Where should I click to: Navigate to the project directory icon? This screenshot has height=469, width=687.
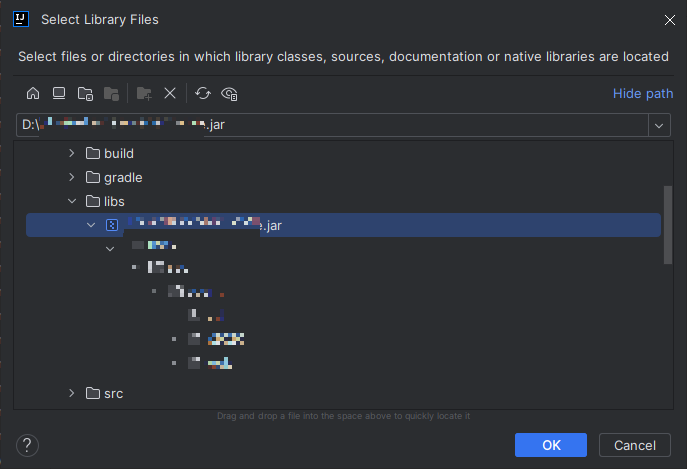pyautogui.click(x=85, y=93)
